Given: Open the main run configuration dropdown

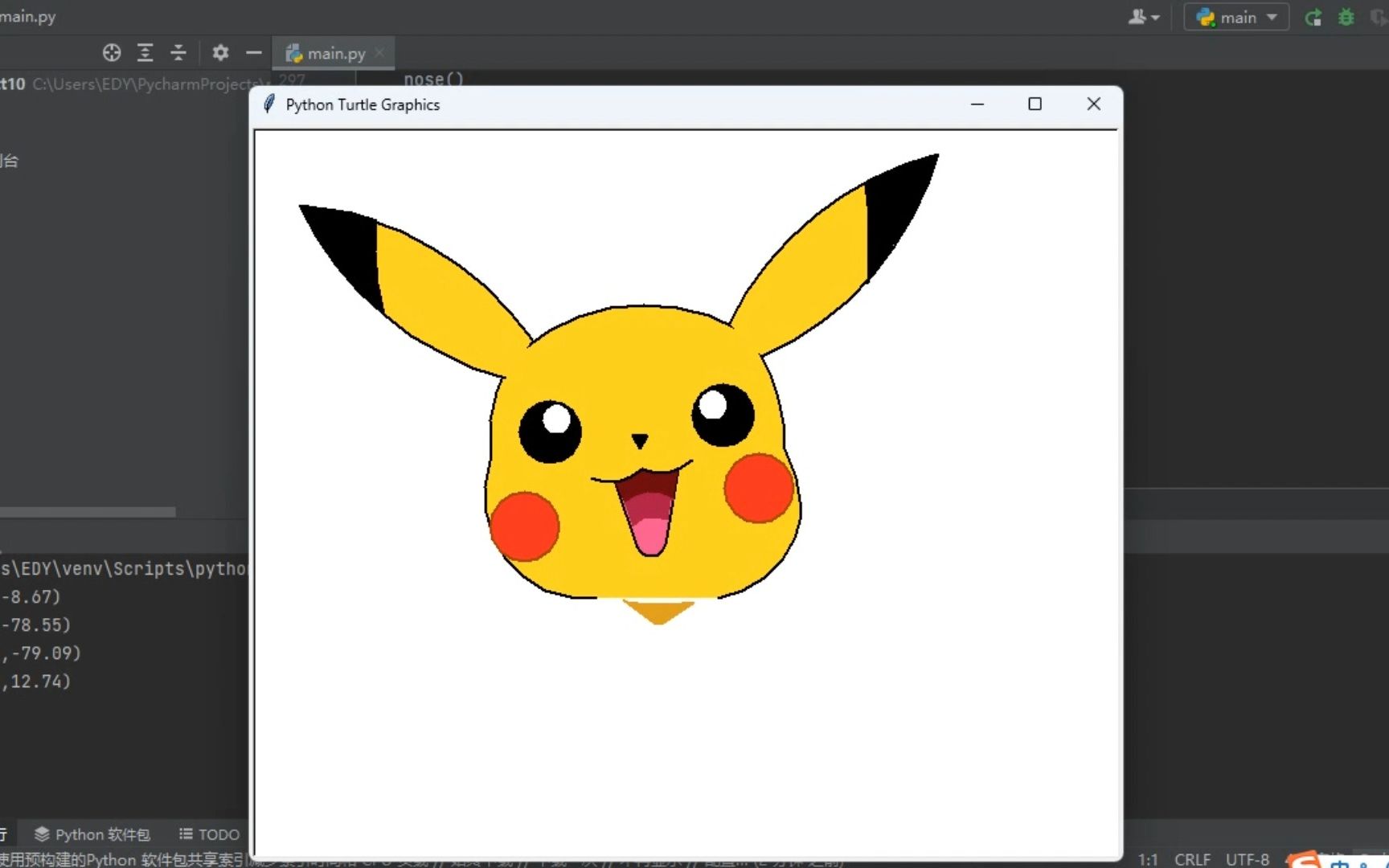Looking at the screenshot, I should click(x=1236, y=18).
